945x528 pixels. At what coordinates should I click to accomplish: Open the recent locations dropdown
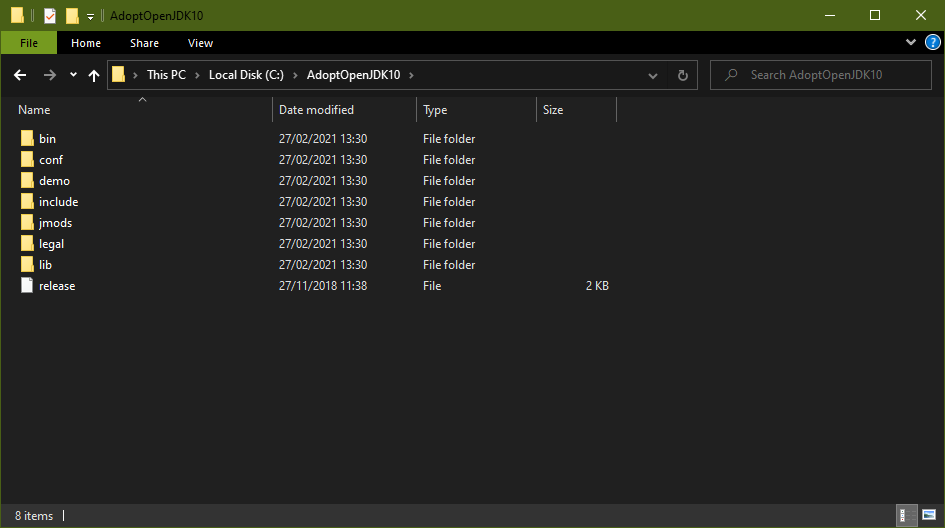[73, 75]
